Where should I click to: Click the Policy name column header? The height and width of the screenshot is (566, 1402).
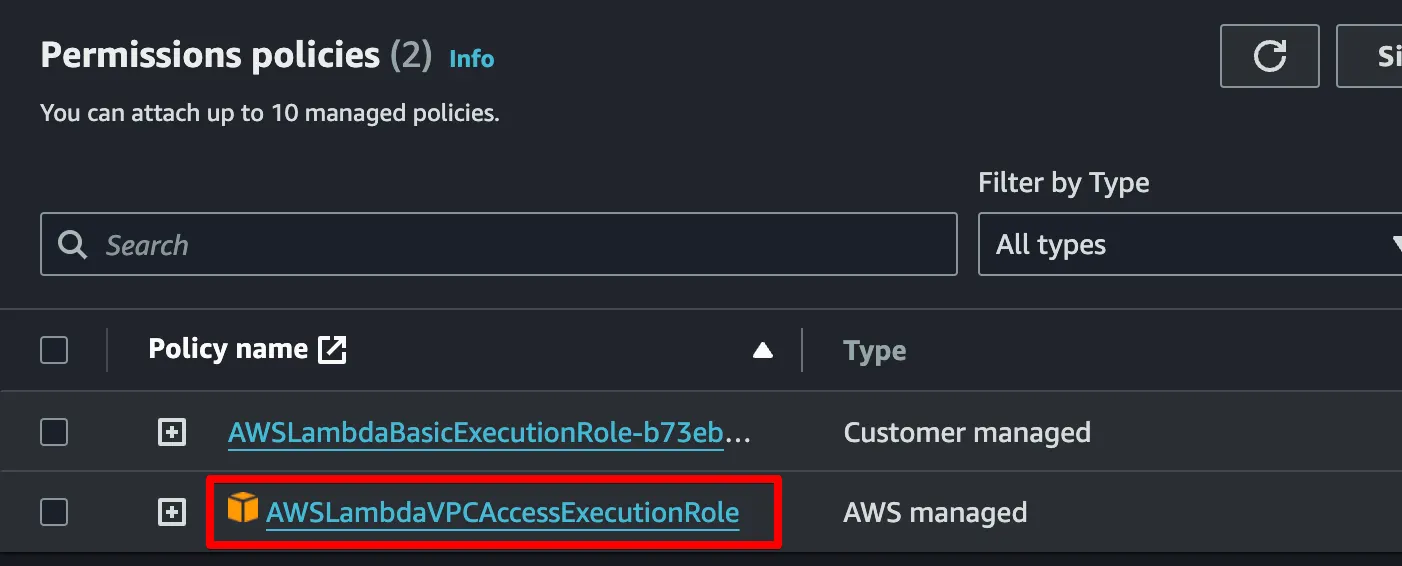228,349
